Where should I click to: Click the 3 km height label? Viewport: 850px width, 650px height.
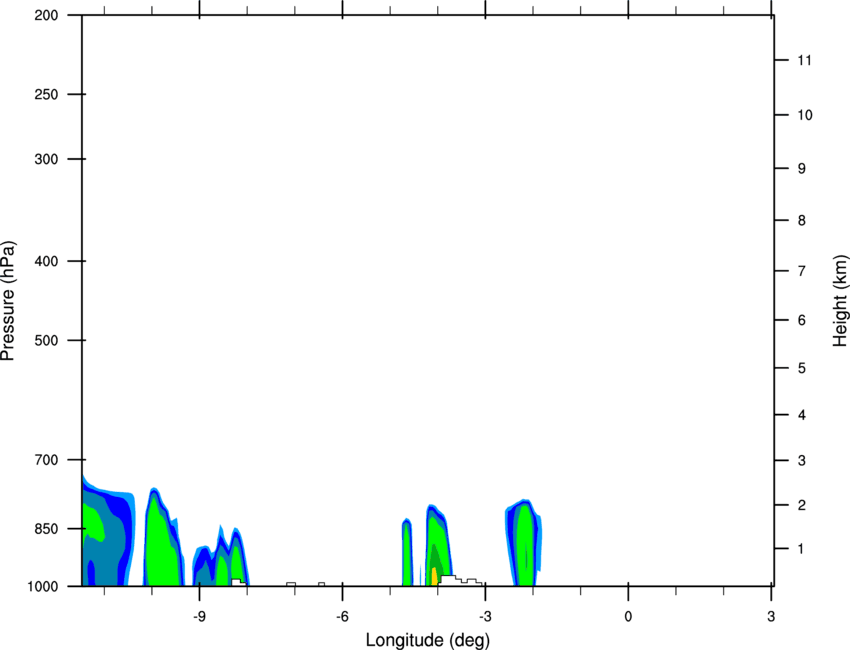click(801, 461)
